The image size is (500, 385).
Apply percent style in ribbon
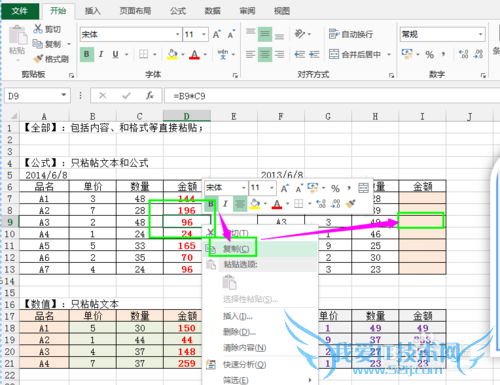point(430,54)
